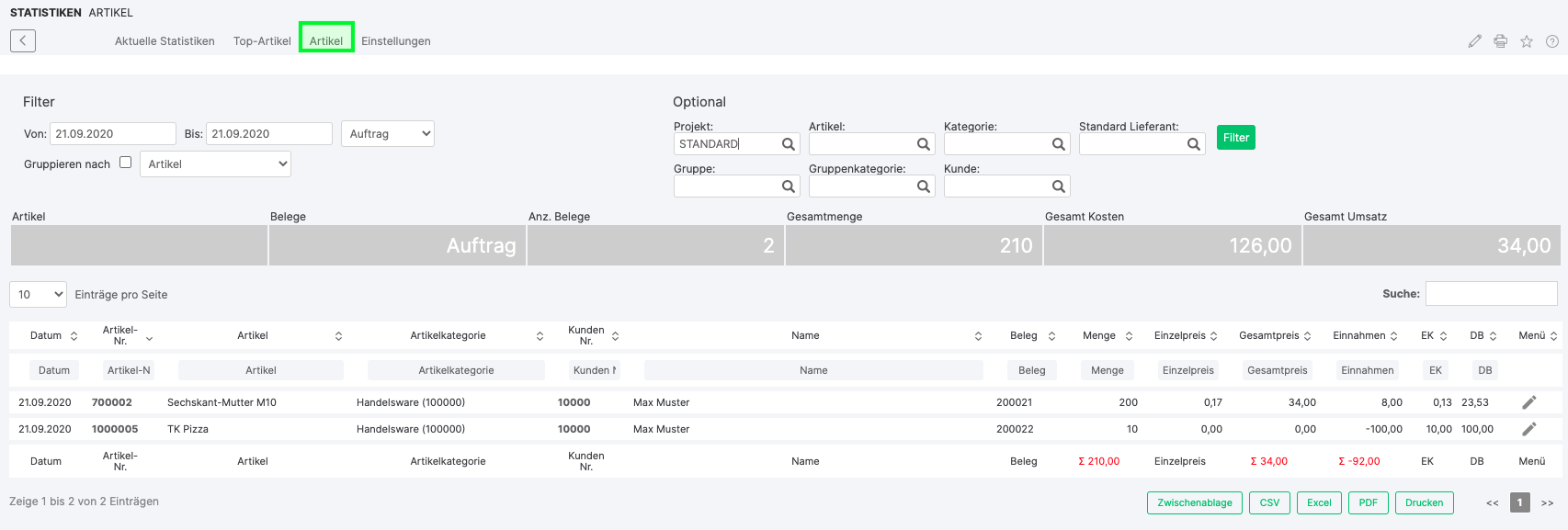The width and height of the screenshot is (1568, 530).
Task: Click magnifier icon in Kategorie field
Action: pyautogui.click(x=1058, y=144)
